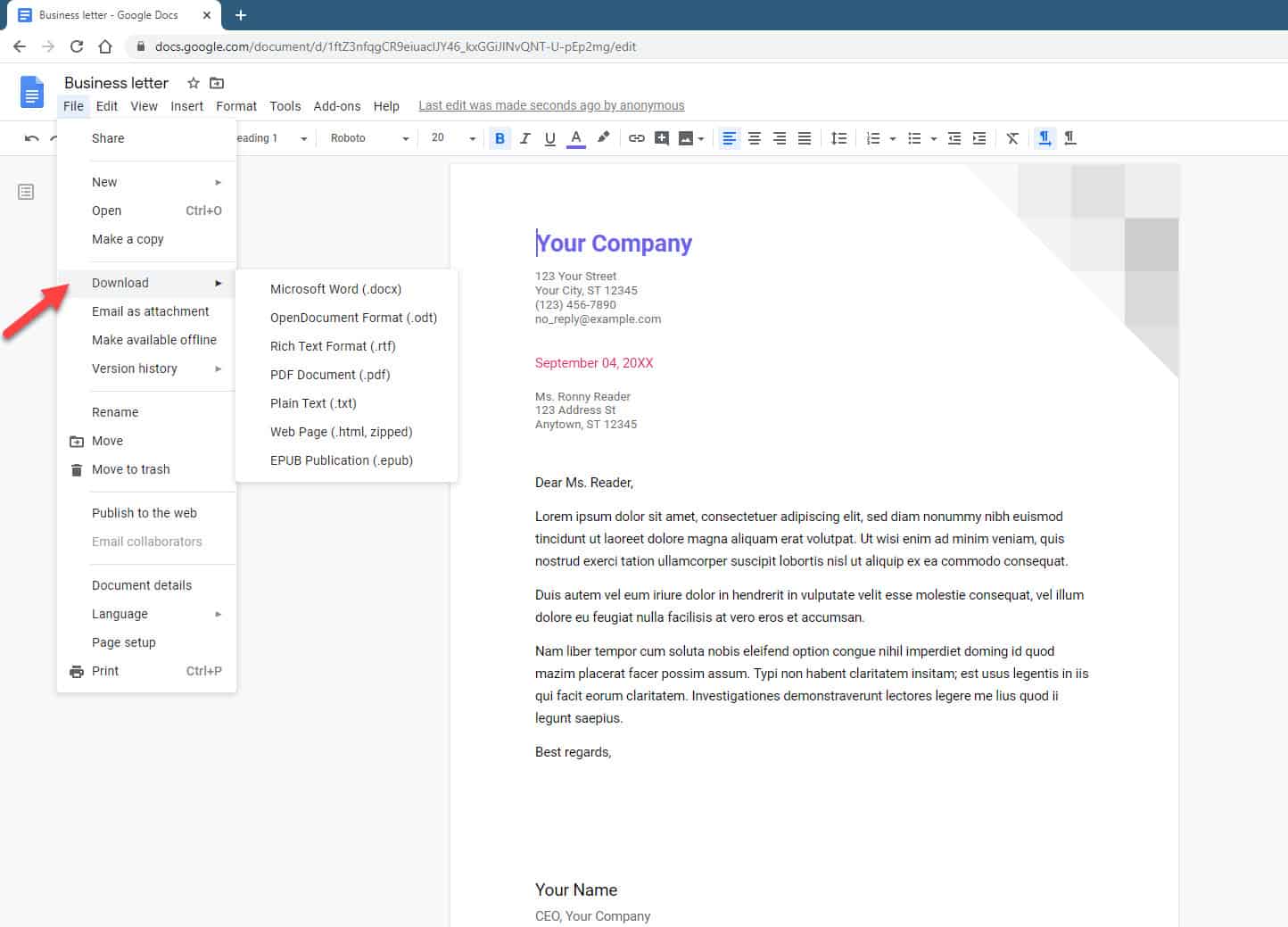Expand the Download submenu
Viewport: 1288px width, 927px height.
(147, 283)
